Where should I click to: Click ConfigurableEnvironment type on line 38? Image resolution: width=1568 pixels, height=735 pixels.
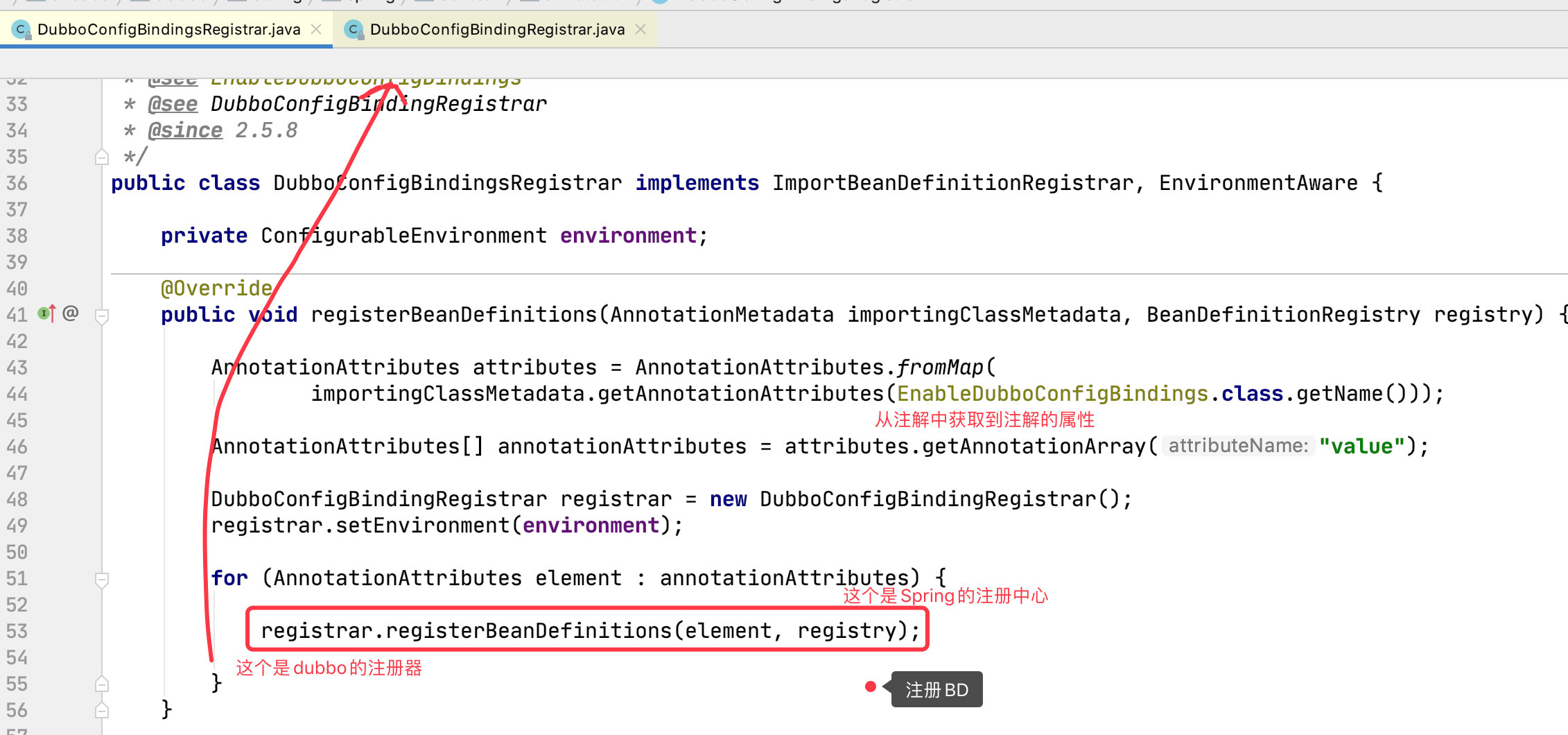click(403, 236)
